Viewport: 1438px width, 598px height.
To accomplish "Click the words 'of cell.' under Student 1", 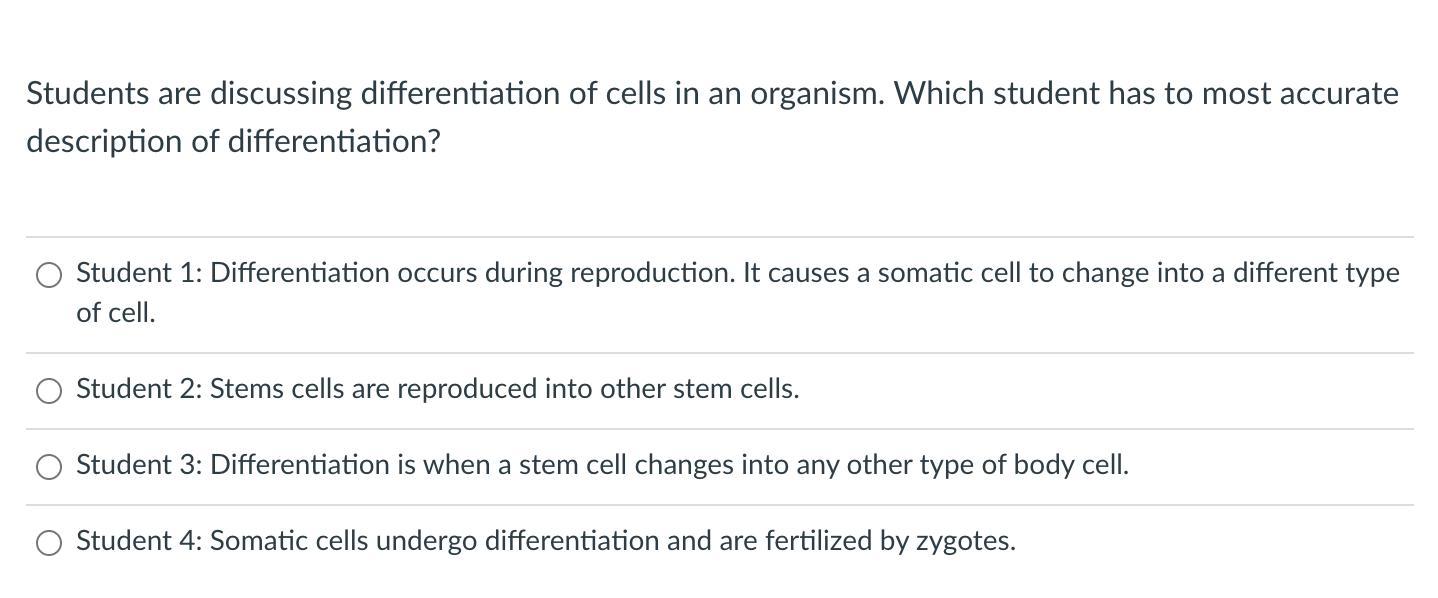I will [116, 313].
